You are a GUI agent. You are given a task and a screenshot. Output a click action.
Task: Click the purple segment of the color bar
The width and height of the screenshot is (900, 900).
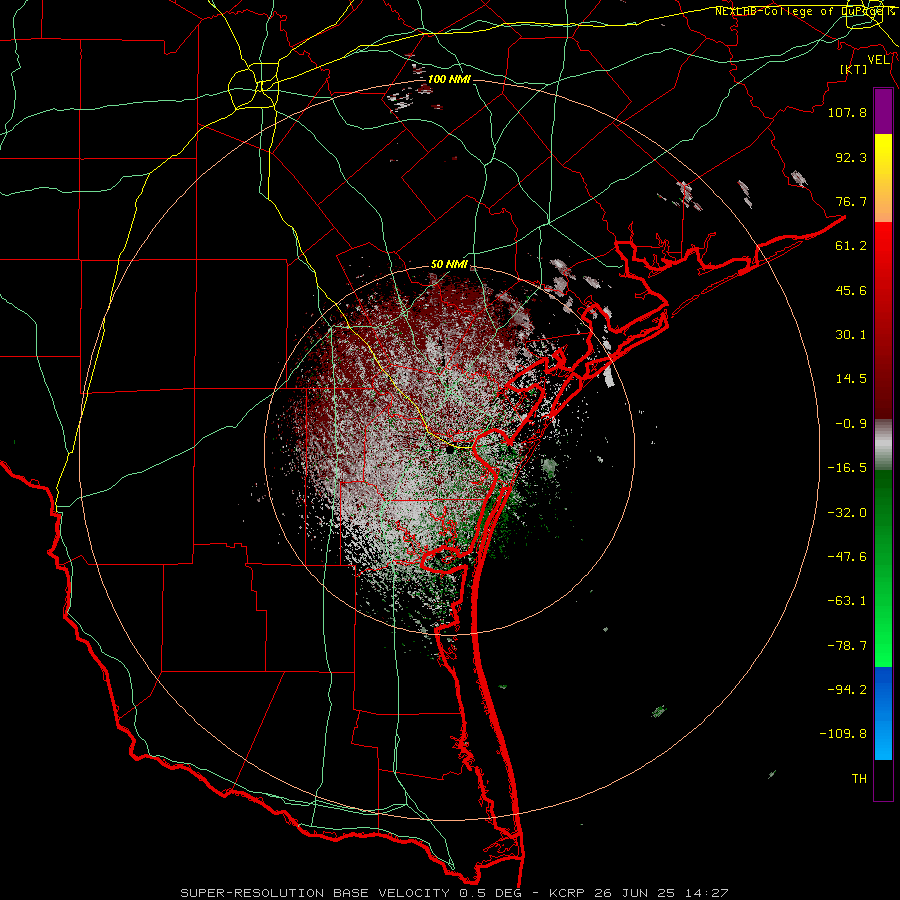tap(883, 111)
